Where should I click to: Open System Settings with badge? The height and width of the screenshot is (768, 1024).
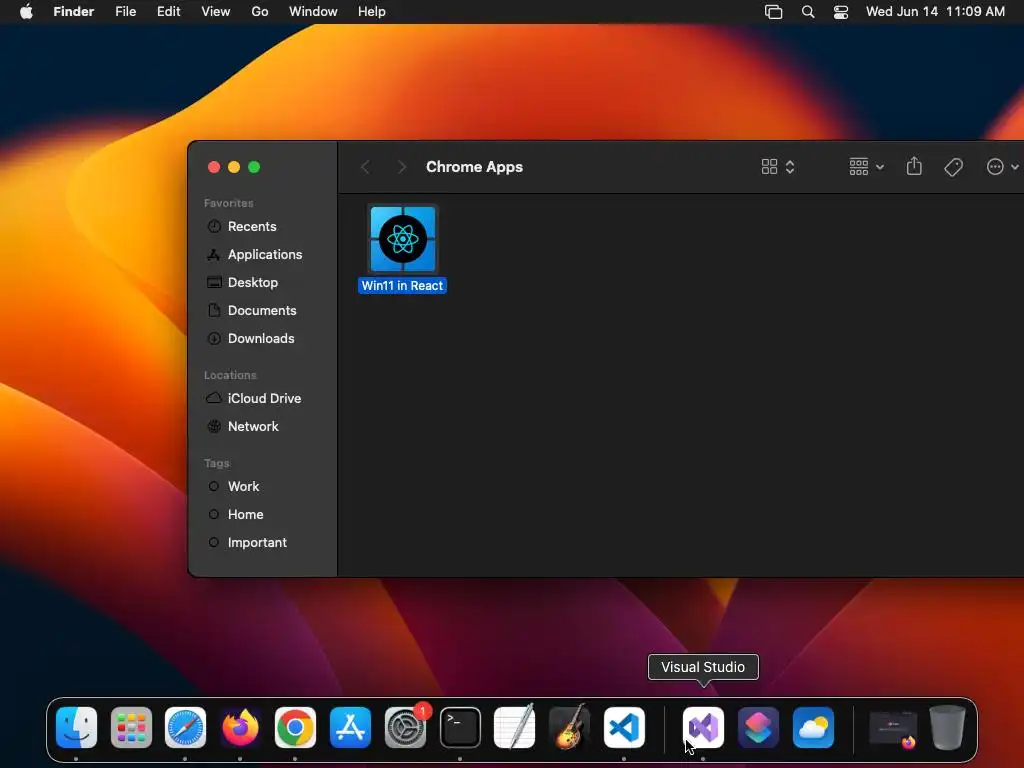click(x=405, y=728)
